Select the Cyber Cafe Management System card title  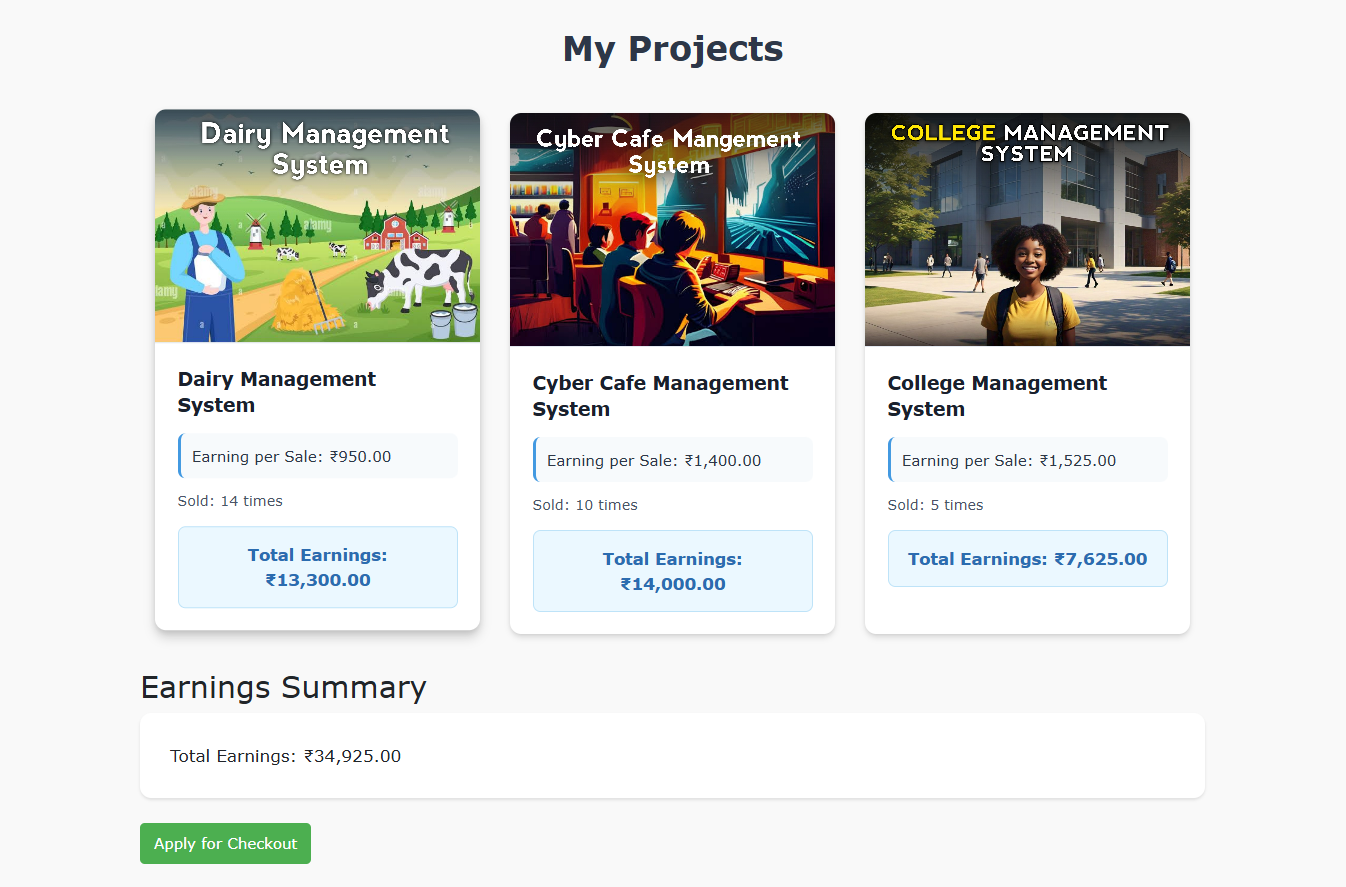[660, 395]
